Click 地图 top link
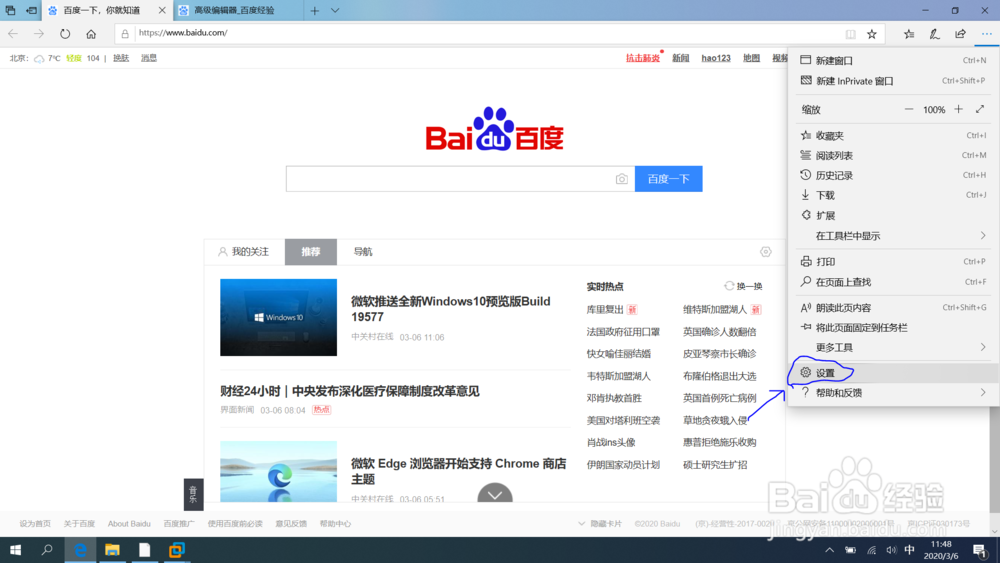Screen dimensions: 1000x563 751,58
